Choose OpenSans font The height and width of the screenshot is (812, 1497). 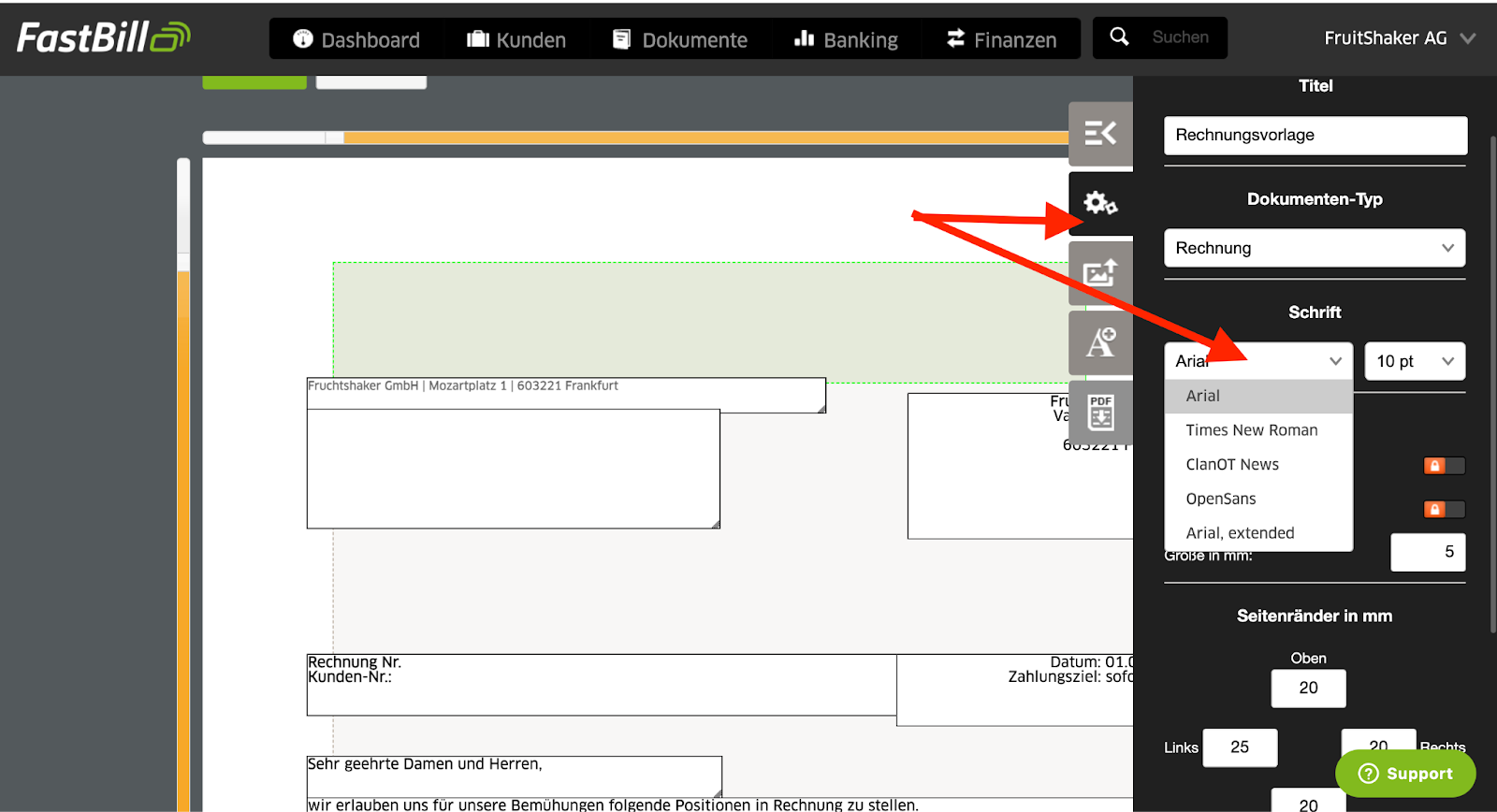point(1258,499)
